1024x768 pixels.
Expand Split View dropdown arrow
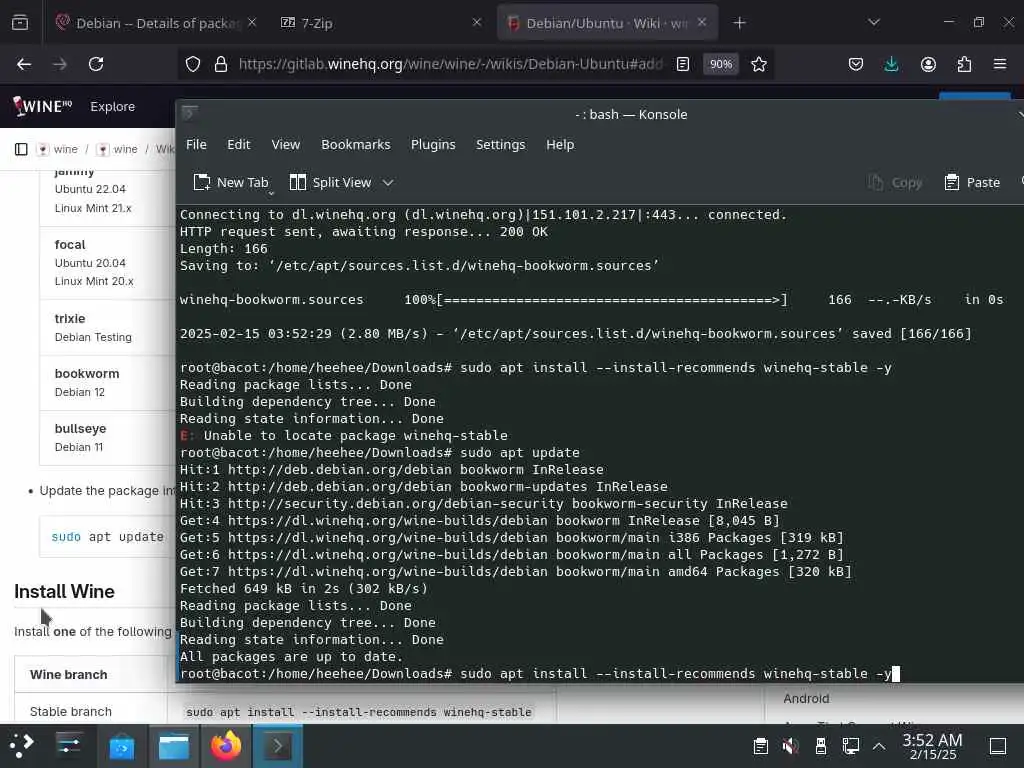coord(388,183)
